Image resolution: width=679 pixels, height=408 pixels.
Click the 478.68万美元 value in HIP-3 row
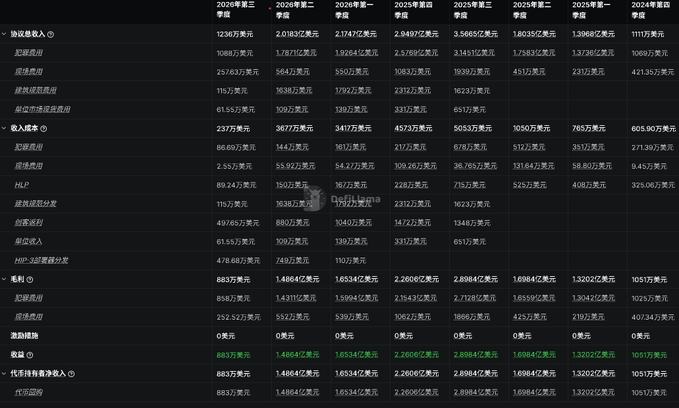click(x=238, y=260)
